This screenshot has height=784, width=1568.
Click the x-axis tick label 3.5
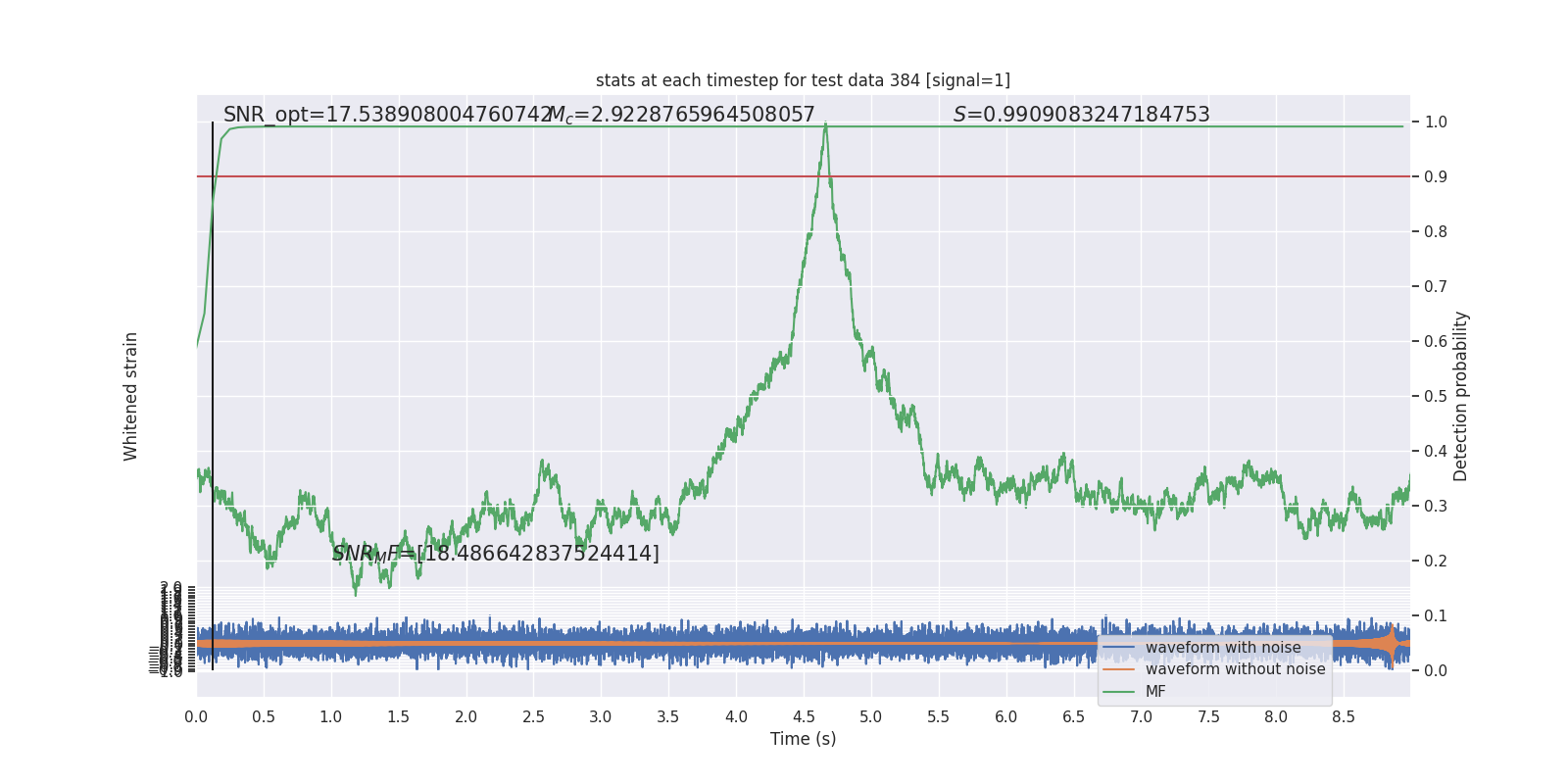pos(668,717)
